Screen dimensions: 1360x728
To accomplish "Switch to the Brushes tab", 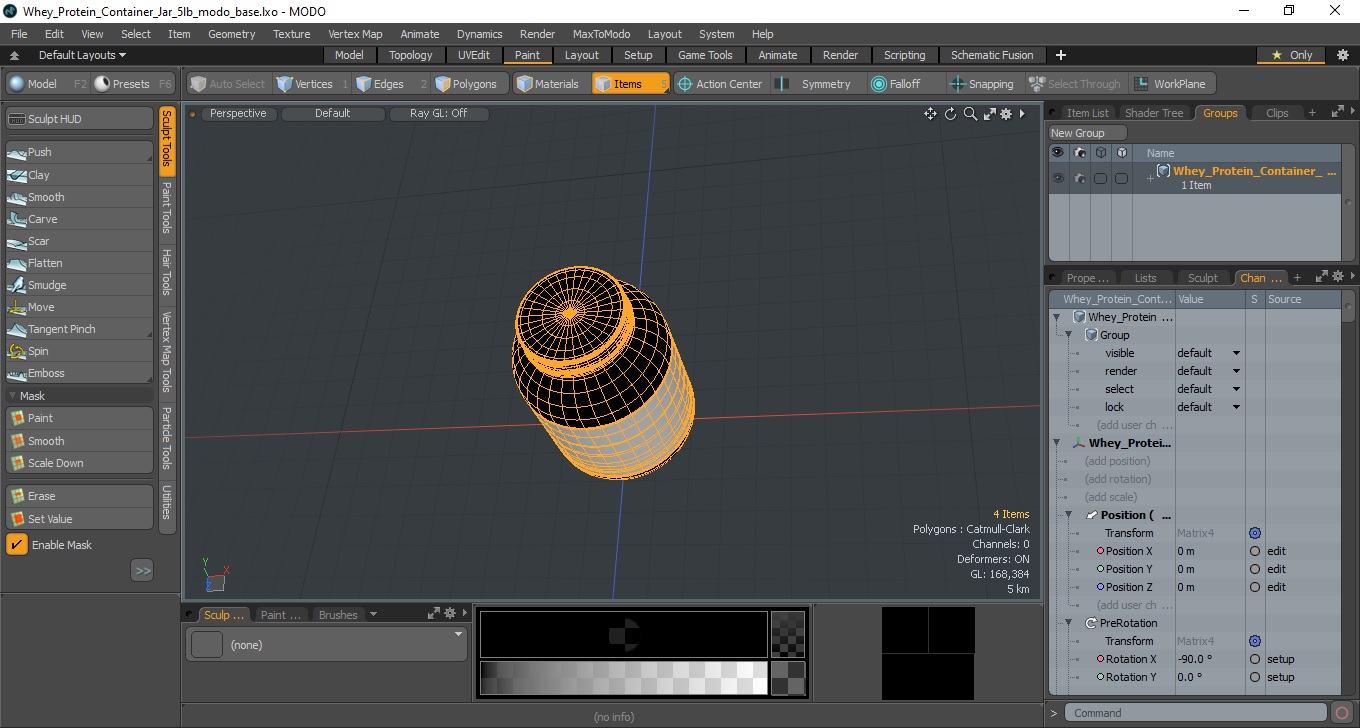I will (338, 615).
